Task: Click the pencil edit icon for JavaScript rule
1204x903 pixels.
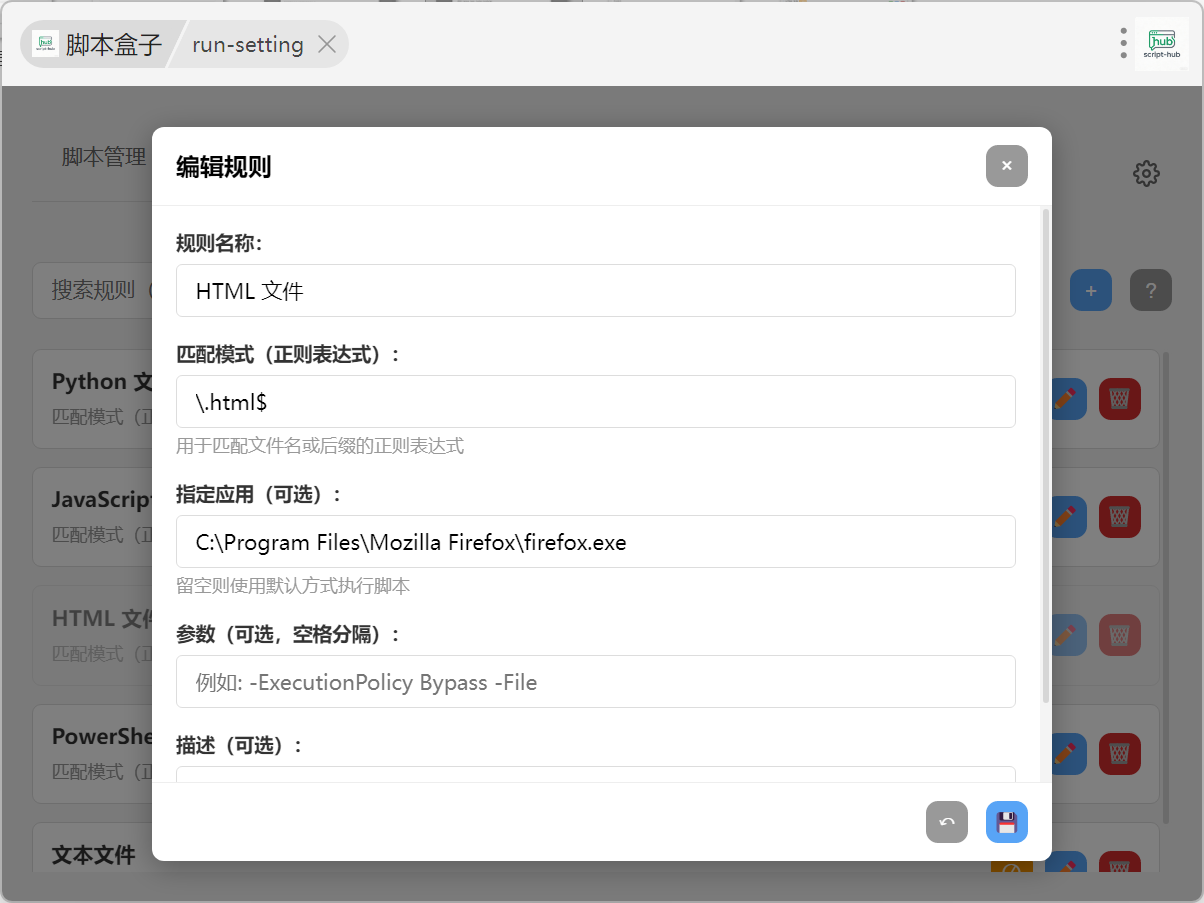Action: (1067, 516)
